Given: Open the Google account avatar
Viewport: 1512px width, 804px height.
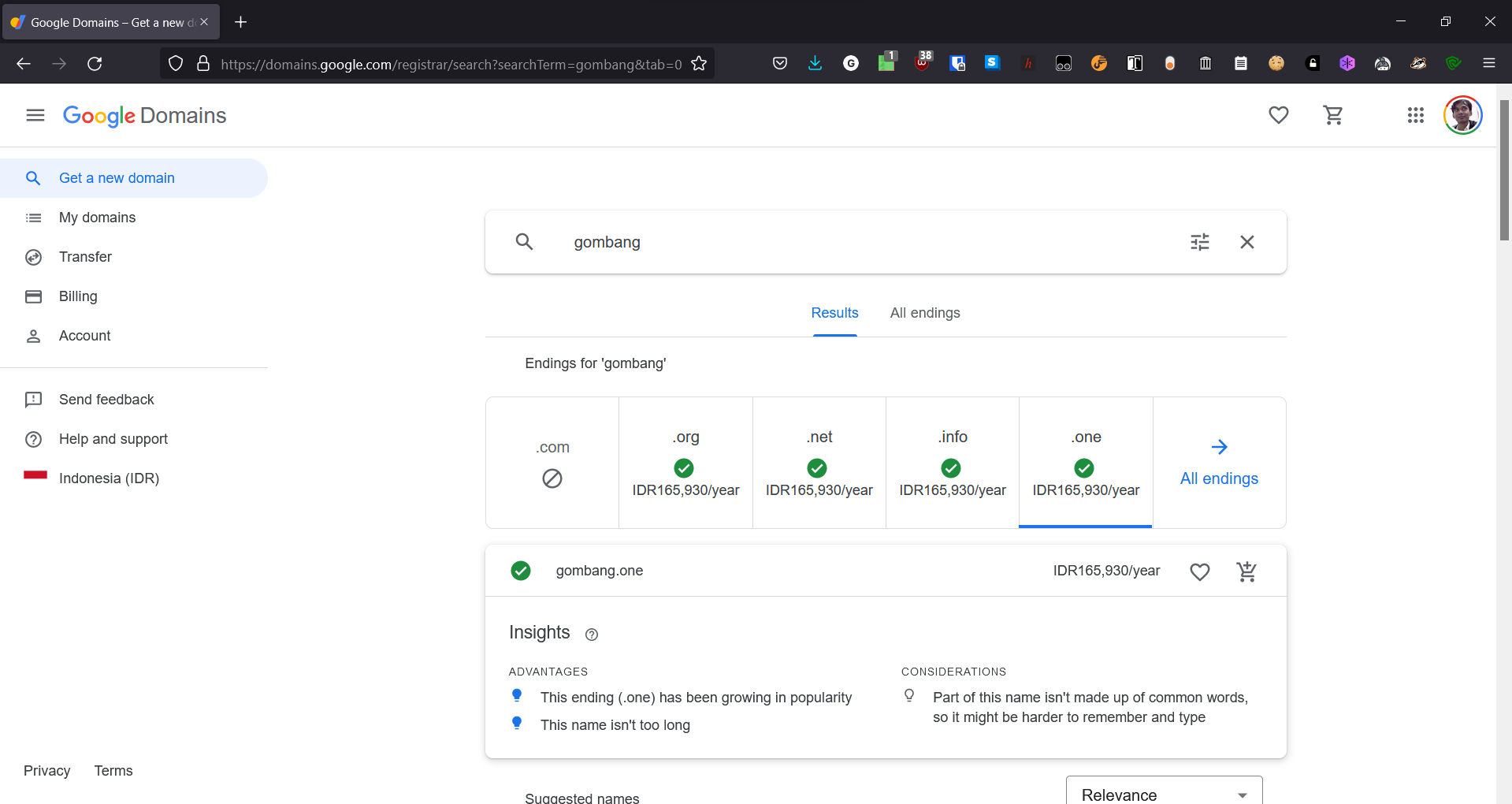Looking at the screenshot, I should 1463,115.
